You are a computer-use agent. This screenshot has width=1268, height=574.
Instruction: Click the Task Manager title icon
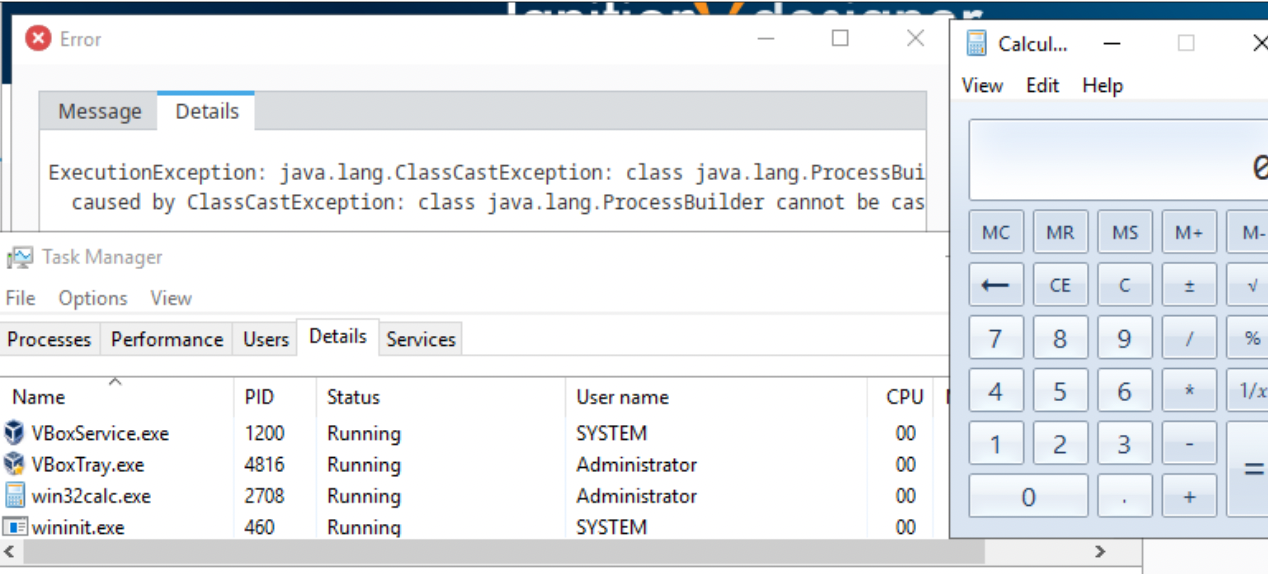pos(18,258)
